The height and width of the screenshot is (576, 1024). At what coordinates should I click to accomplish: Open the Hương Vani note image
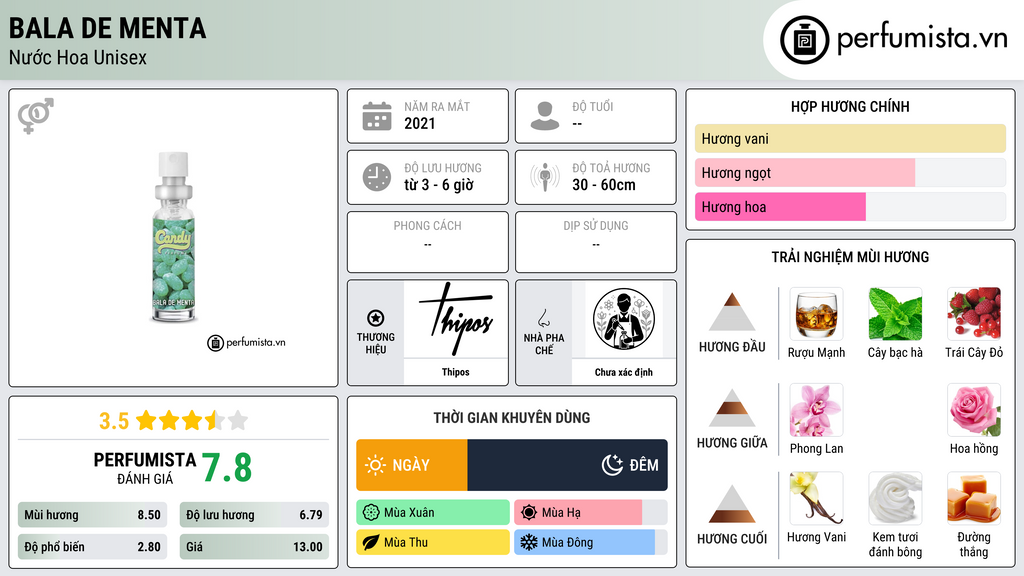click(x=816, y=498)
